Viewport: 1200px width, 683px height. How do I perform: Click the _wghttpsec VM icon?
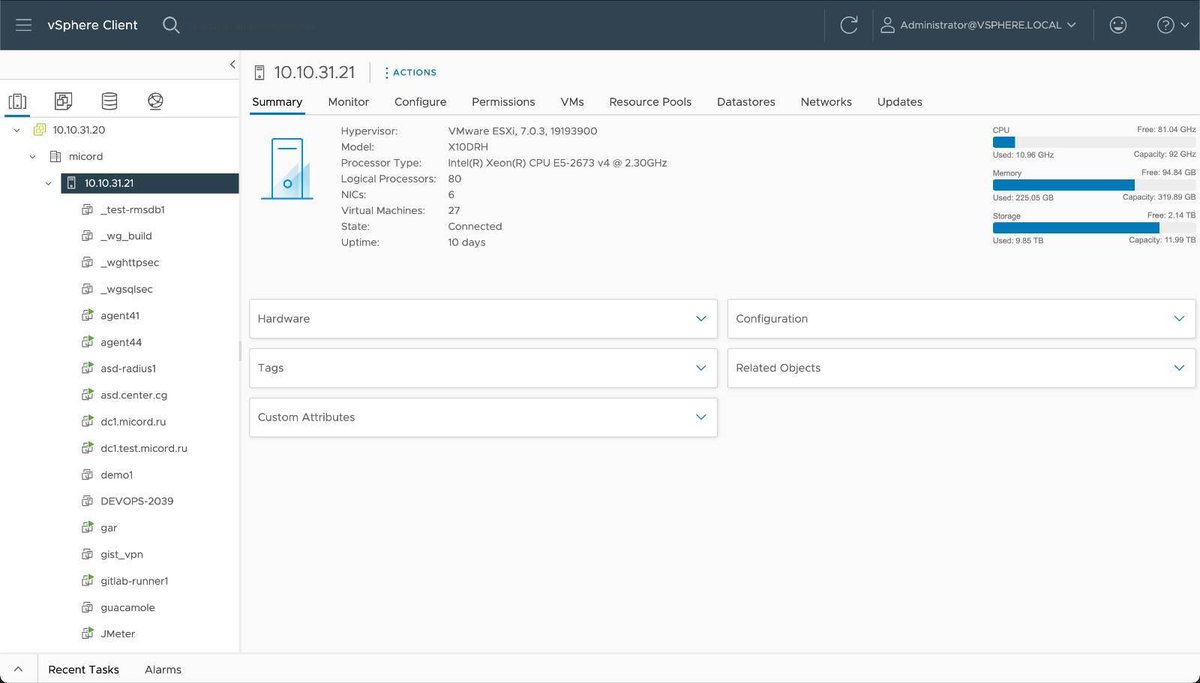click(87, 263)
